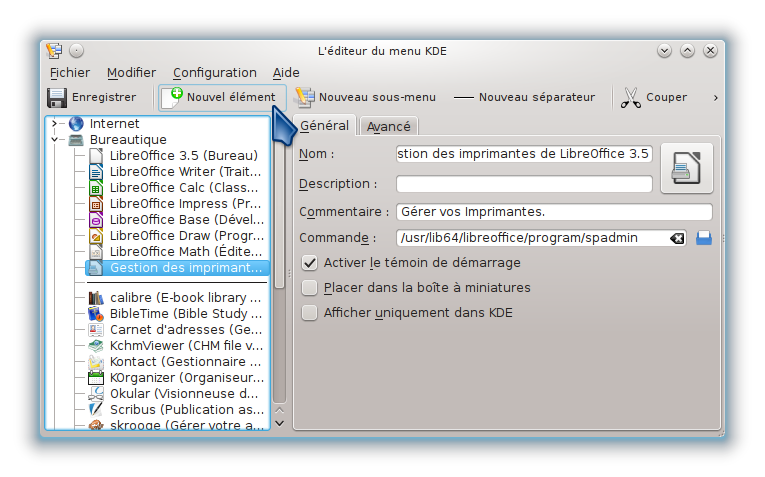Select LibreOffice Calc icon in tree

coord(96,188)
